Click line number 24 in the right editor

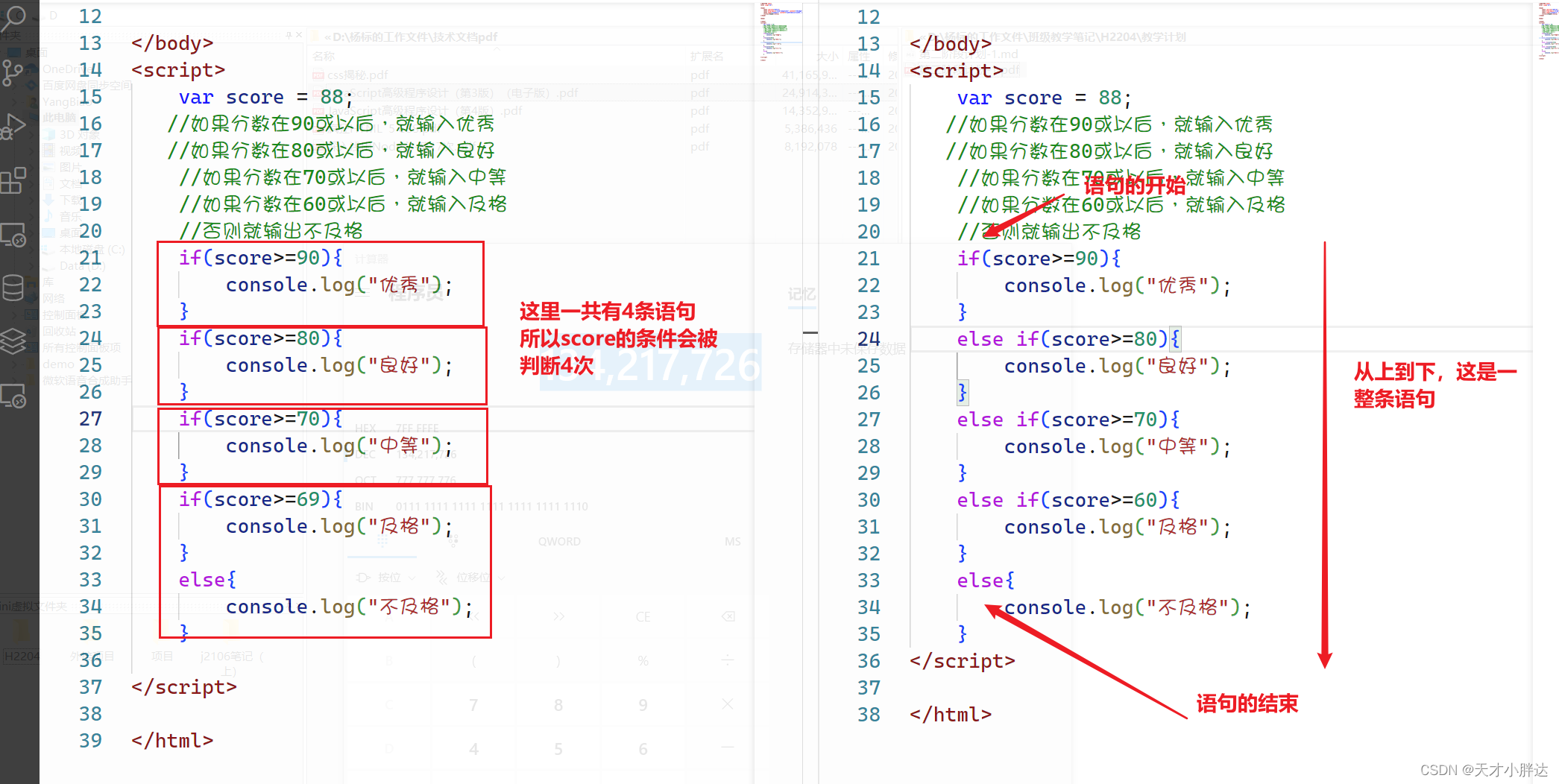869,339
